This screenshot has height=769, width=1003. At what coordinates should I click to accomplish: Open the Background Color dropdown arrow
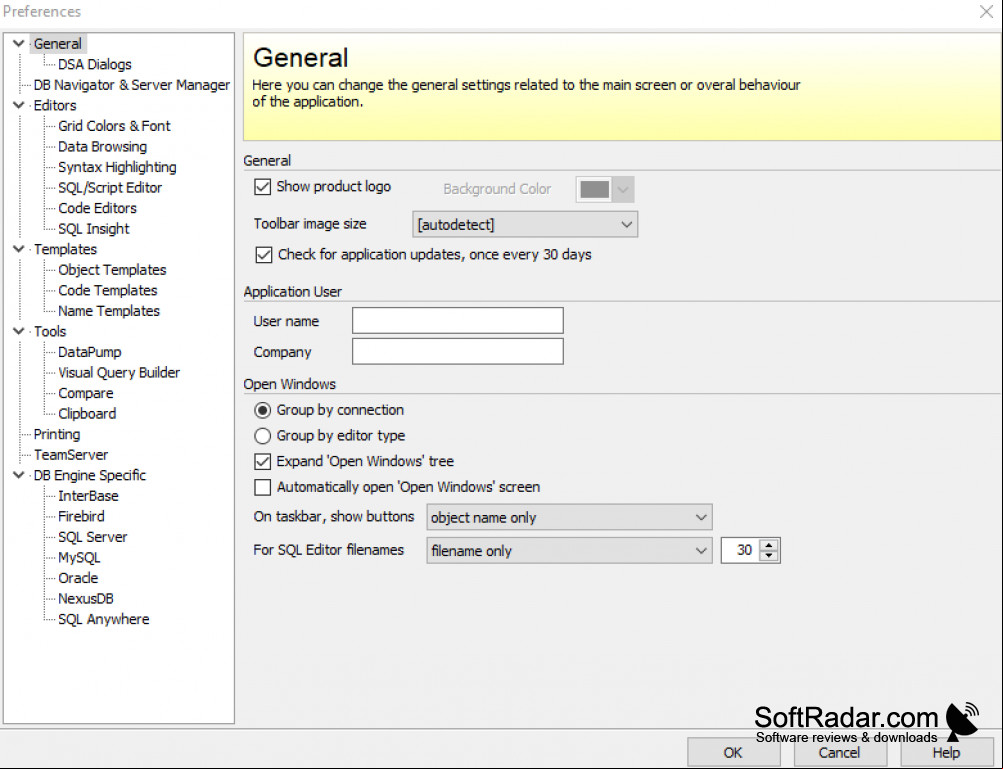click(624, 189)
